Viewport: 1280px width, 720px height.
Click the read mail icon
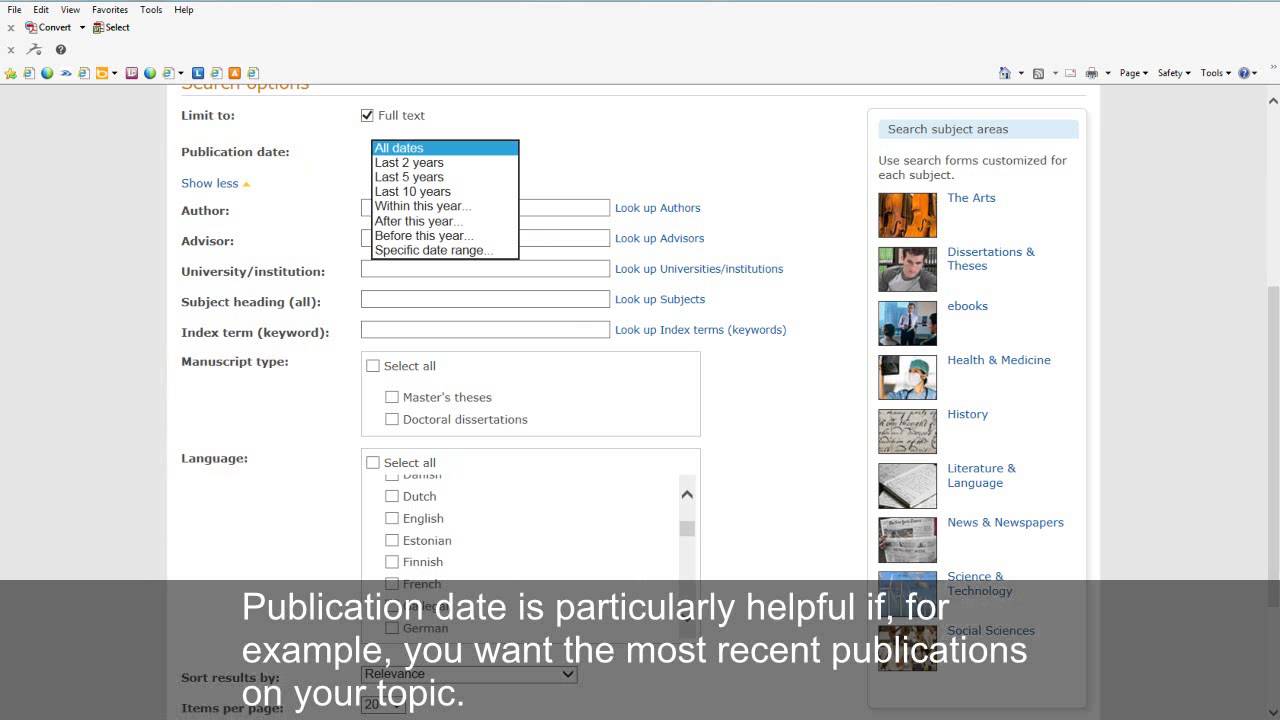point(1071,73)
